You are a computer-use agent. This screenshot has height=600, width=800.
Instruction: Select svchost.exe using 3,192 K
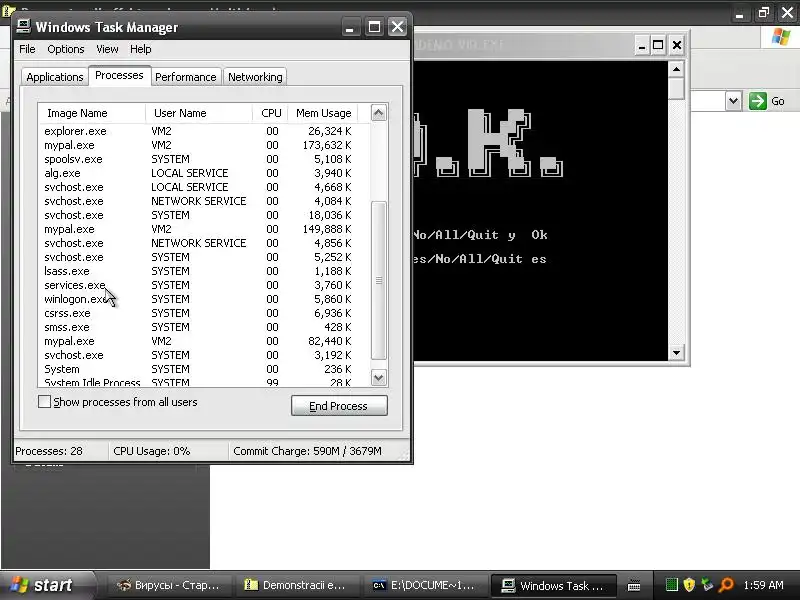pos(198,355)
